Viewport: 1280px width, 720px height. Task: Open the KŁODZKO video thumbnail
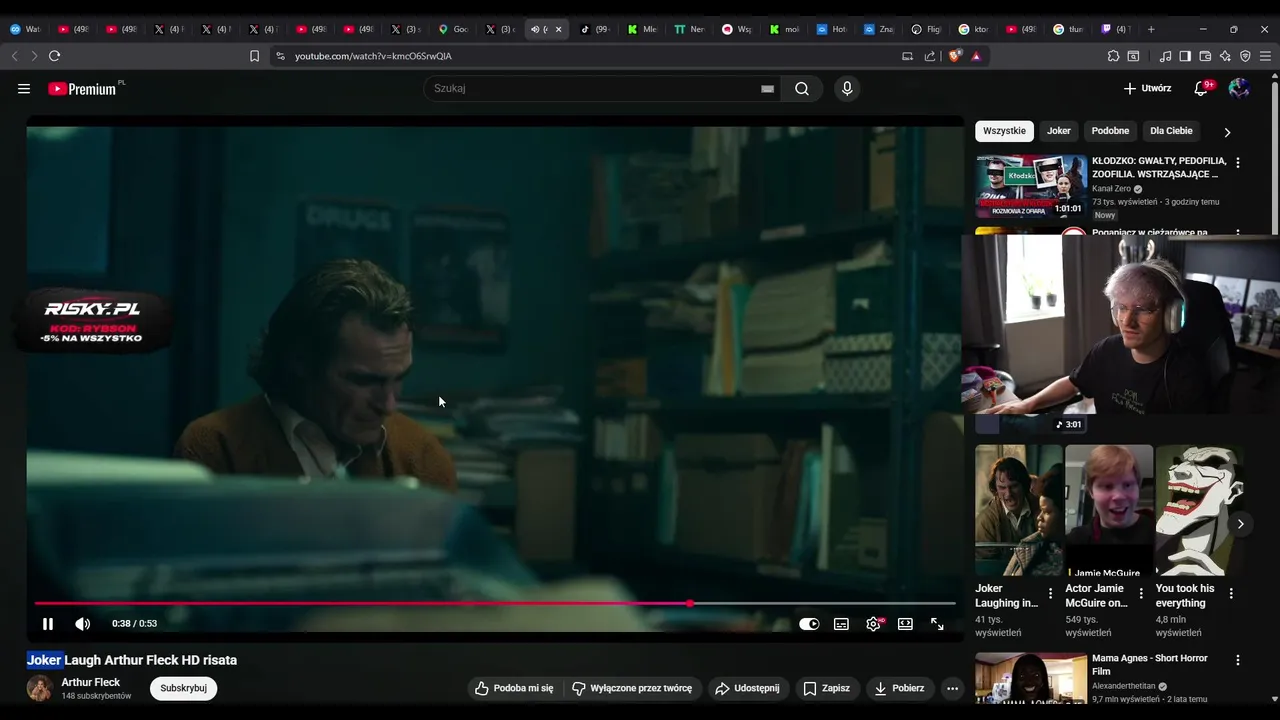coord(1031,186)
